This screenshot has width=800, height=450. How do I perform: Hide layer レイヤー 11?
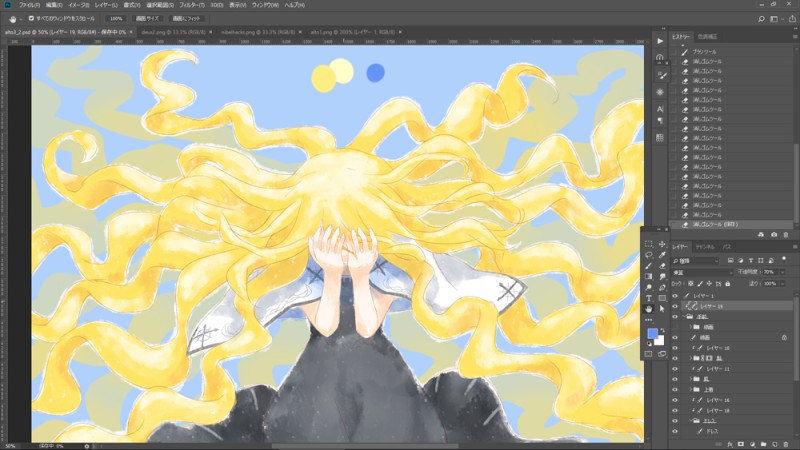point(675,368)
